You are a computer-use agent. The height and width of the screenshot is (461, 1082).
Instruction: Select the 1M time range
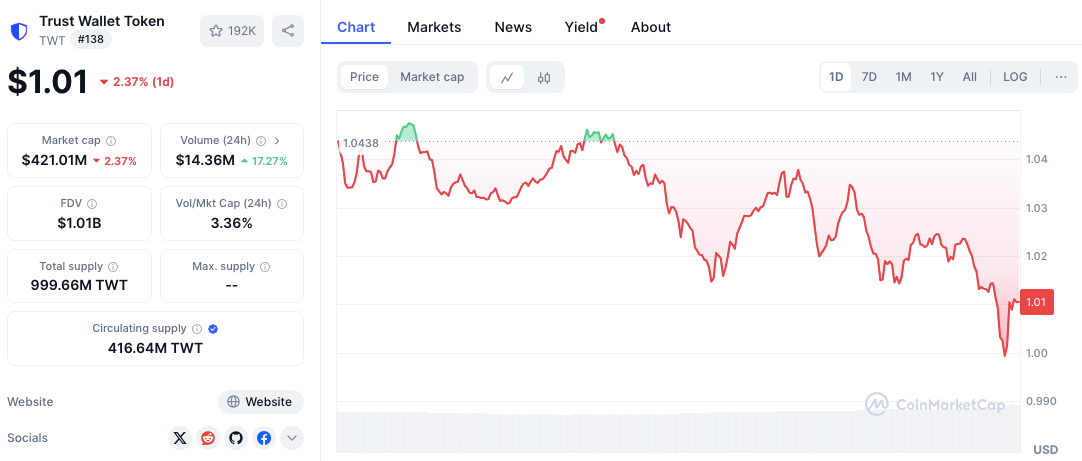tap(903, 77)
